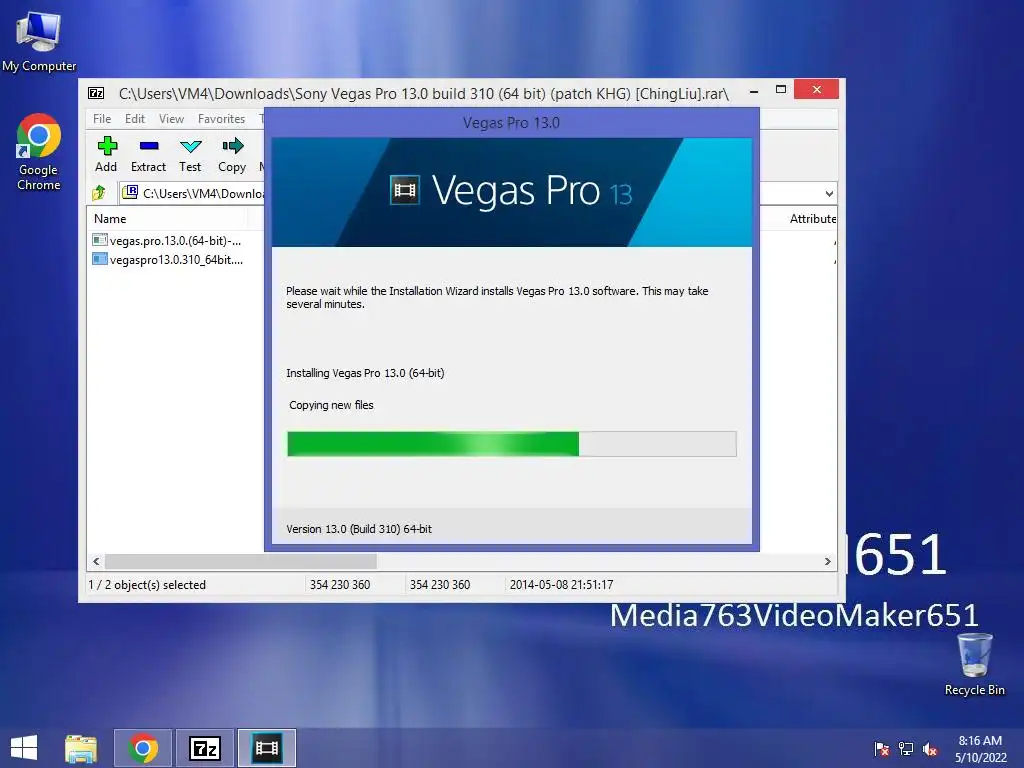Viewport: 1024px width, 768px height.
Task: Minimize the 7-Zip window
Action: [x=754, y=90]
